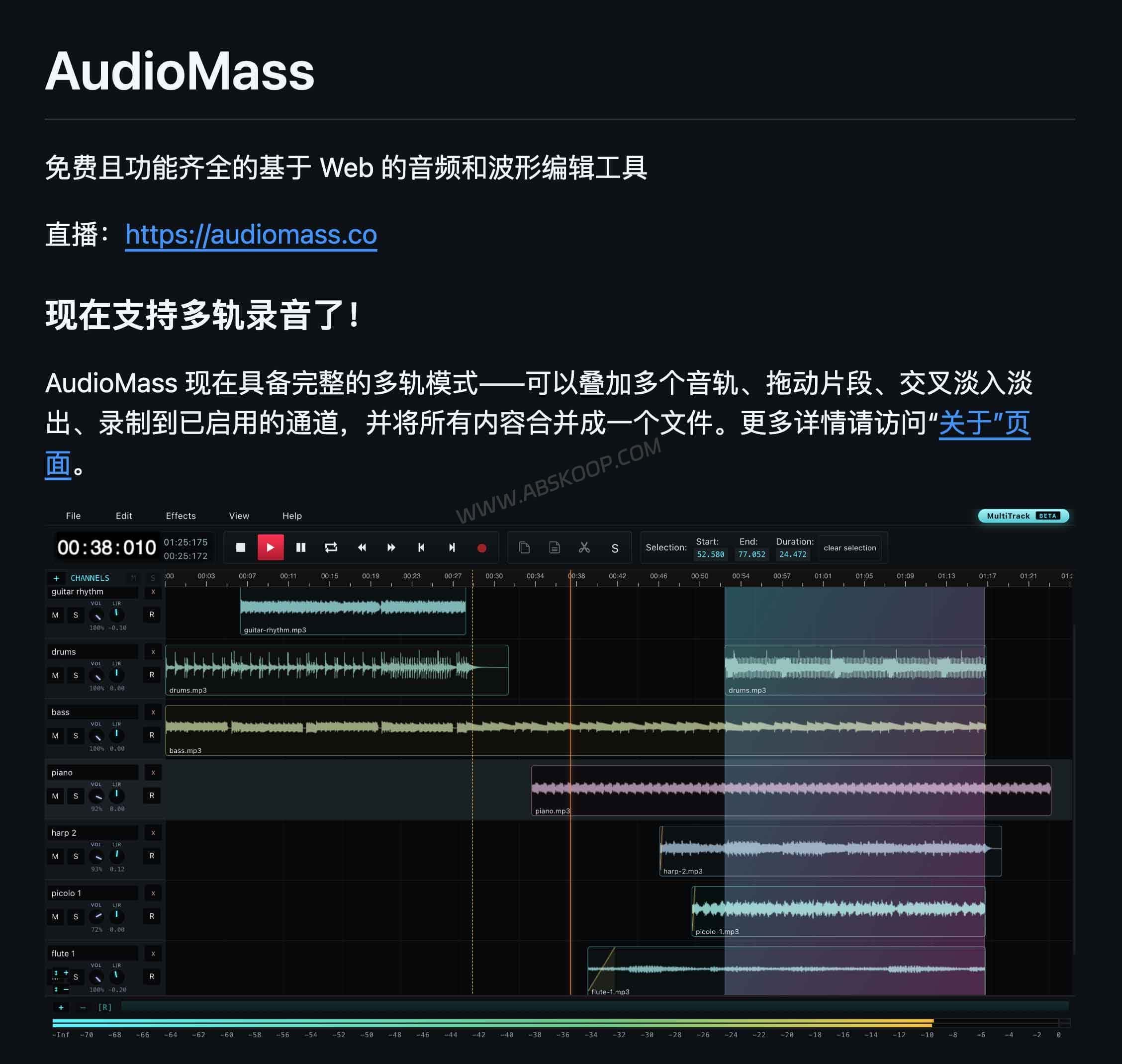Click the piano VOL knob
1122x1064 pixels.
(97, 796)
